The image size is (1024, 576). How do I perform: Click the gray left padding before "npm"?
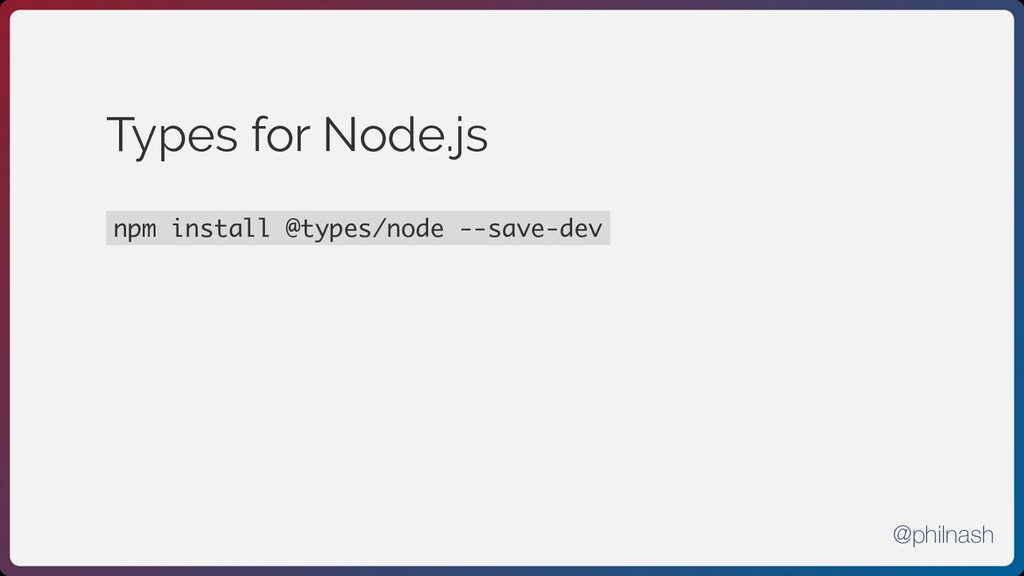109,229
